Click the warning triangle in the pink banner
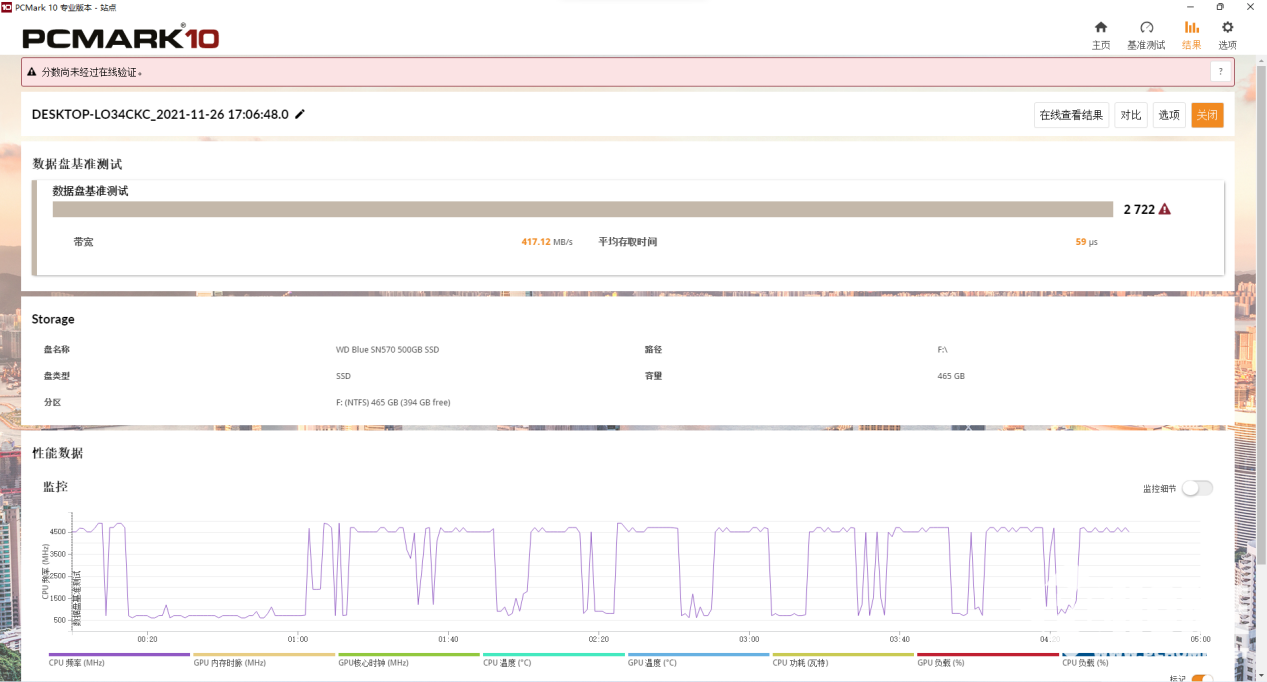This screenshot has width=1267, height=682. coord(32,72)
